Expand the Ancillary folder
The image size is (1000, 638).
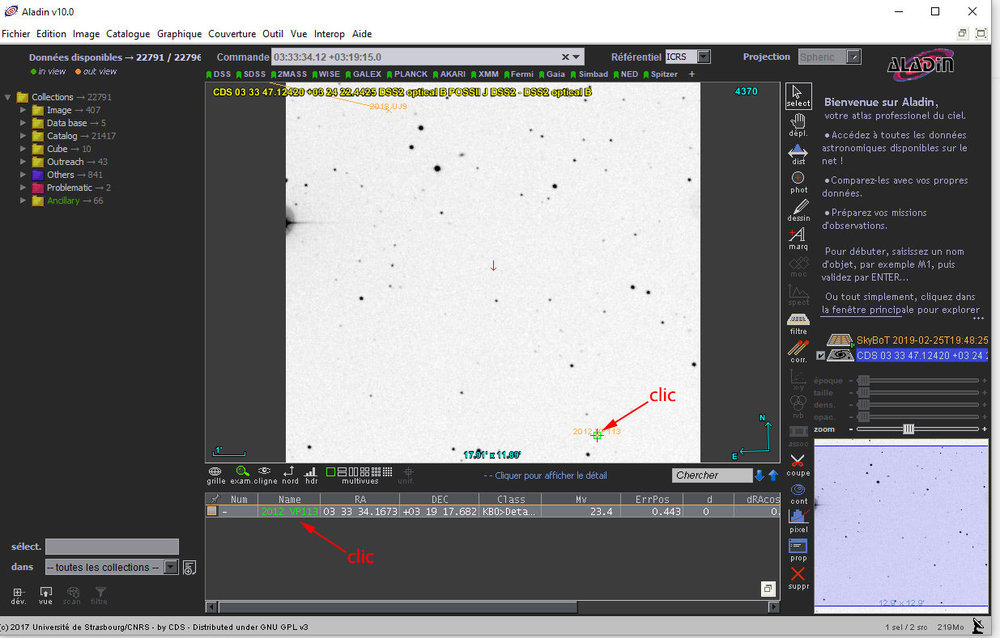coord(23,200)
